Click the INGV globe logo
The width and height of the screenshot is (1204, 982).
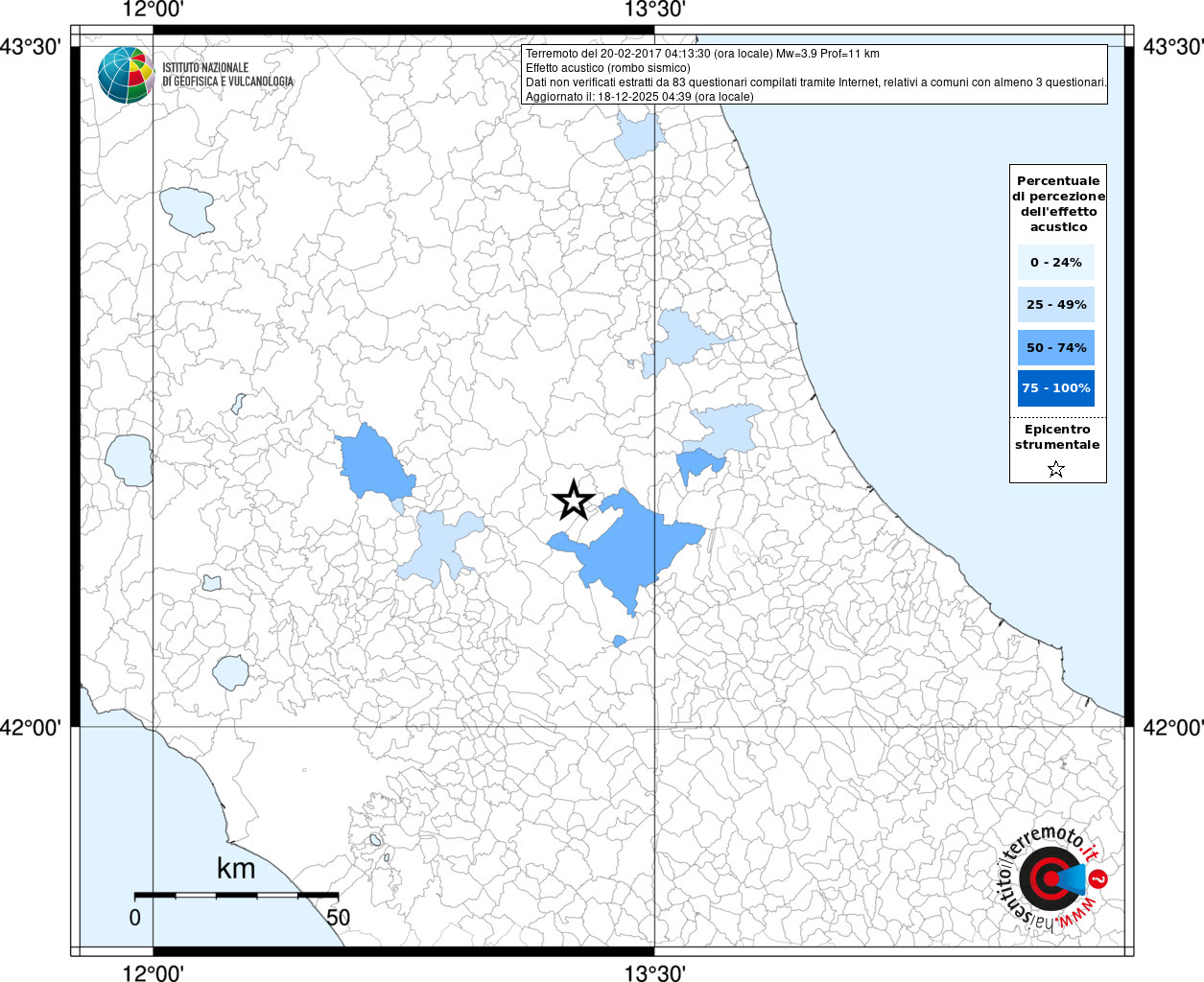pyautogui.click(x=126, y=75)
